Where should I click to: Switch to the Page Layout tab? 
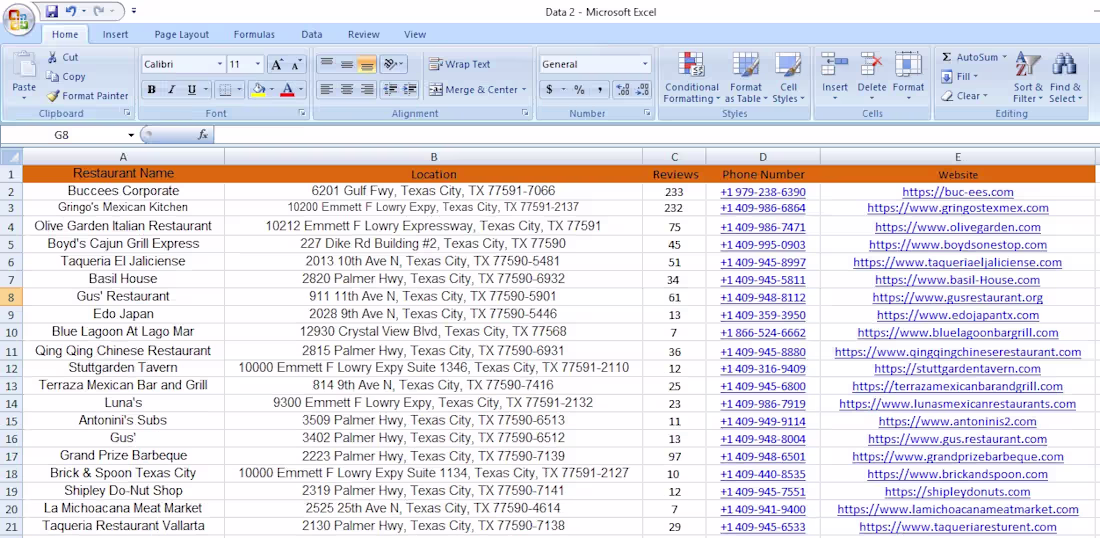click(182, 34)
